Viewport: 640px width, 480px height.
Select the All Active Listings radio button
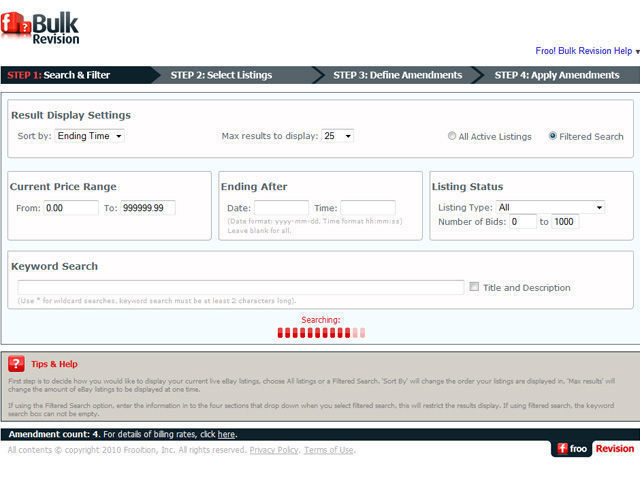pos(451,136)
